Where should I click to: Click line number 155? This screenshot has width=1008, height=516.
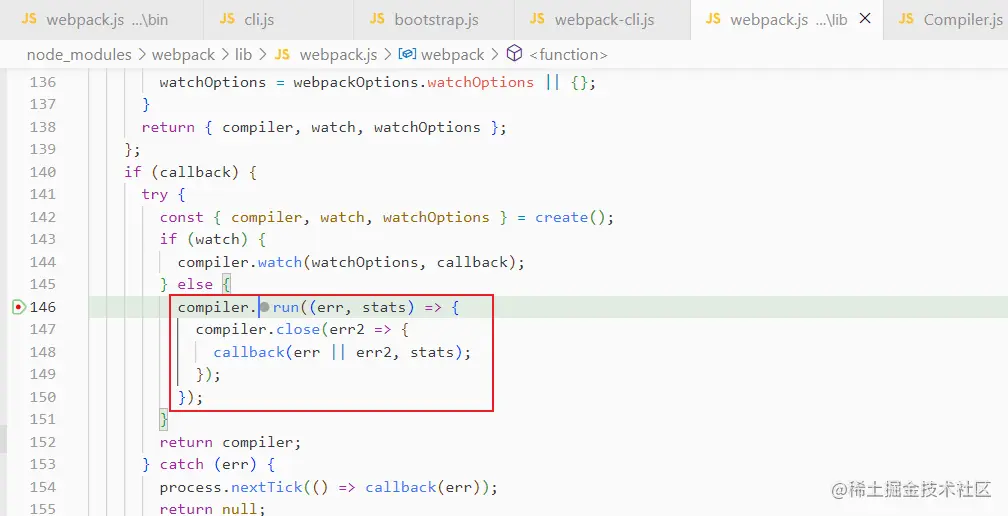click(43, 509)
